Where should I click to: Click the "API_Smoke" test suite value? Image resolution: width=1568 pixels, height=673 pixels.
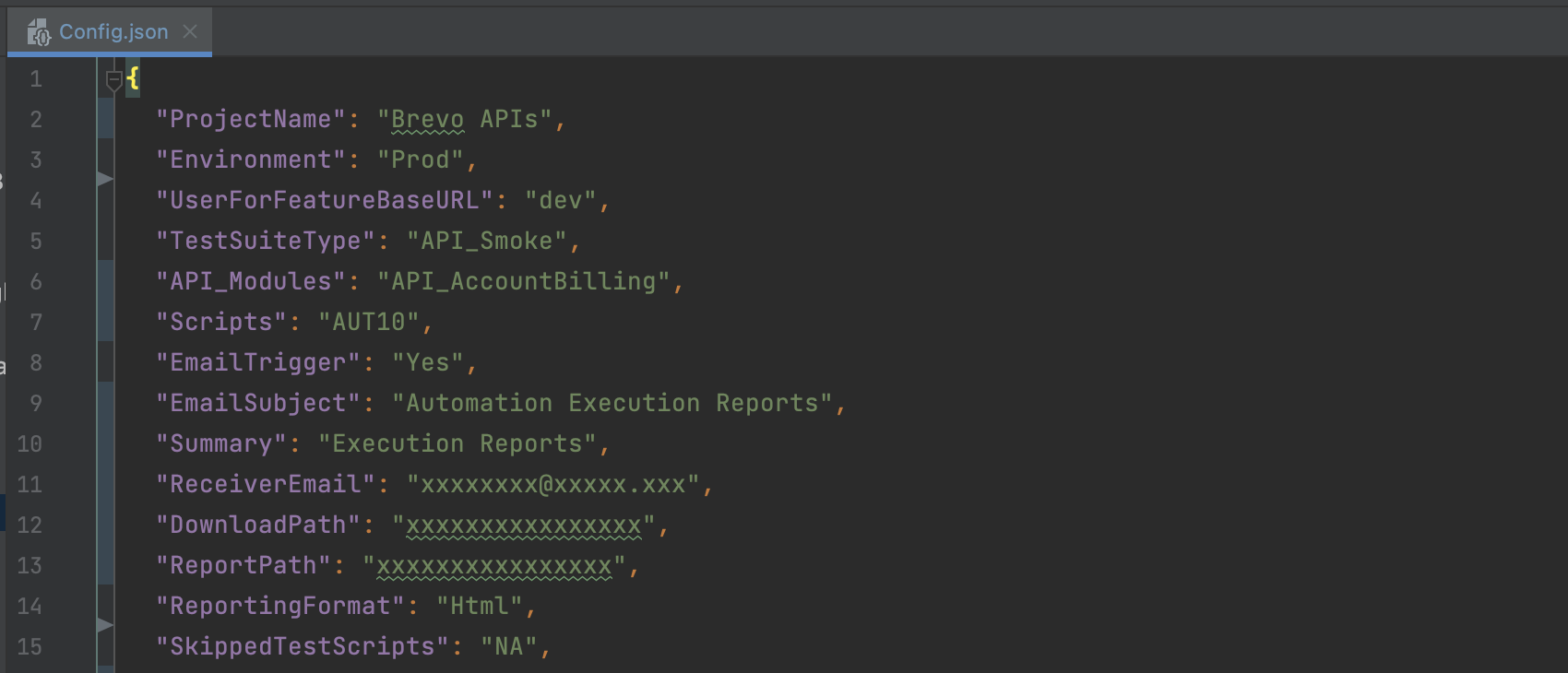click(486, 242)
